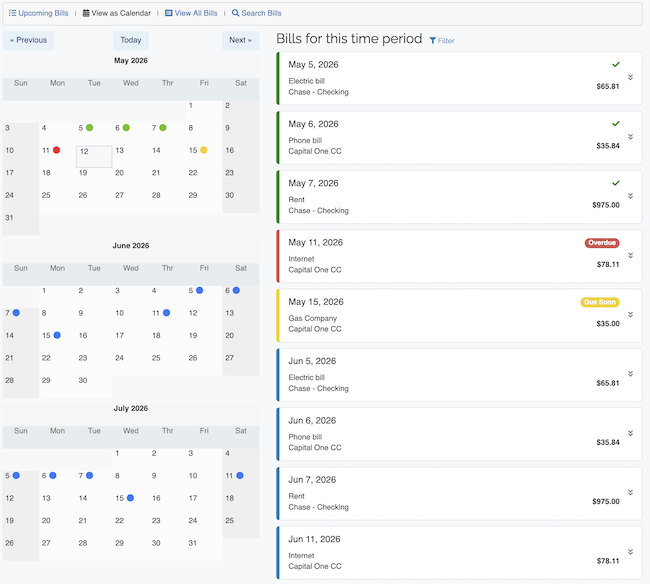Viewport: 650px width, 584px height.
Task: Open the Upcoming Bills view
Action: 39,13
